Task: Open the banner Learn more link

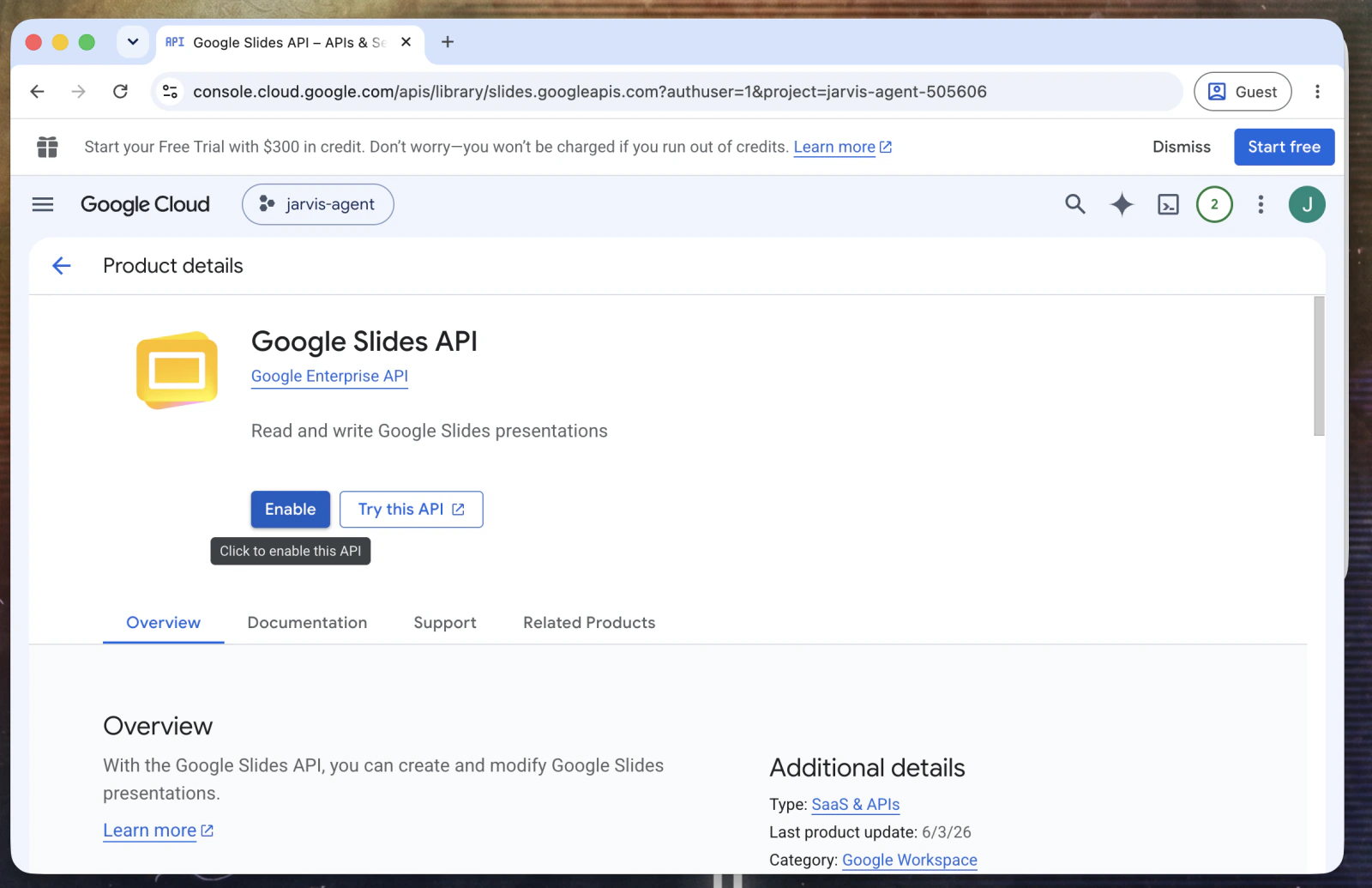Action: 842,147
